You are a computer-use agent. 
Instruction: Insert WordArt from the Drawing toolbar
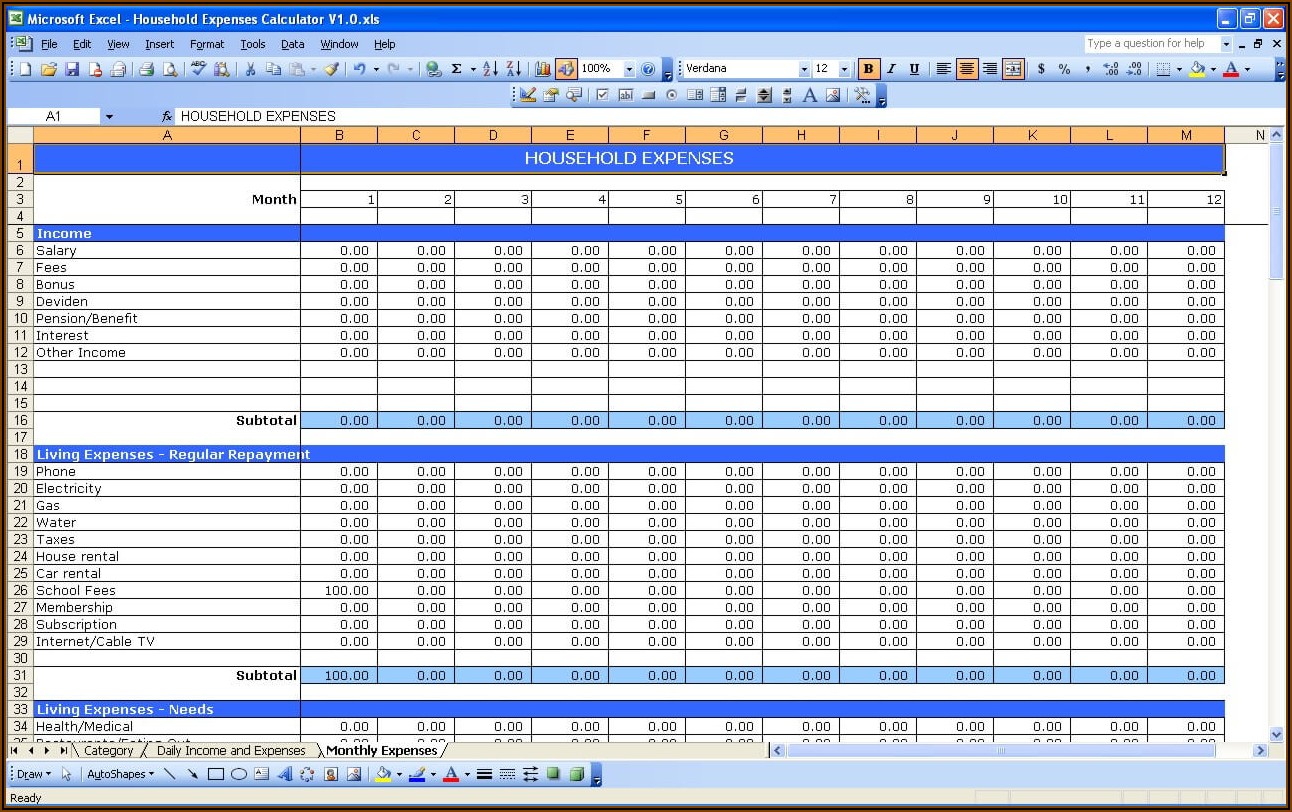[285, 774]
